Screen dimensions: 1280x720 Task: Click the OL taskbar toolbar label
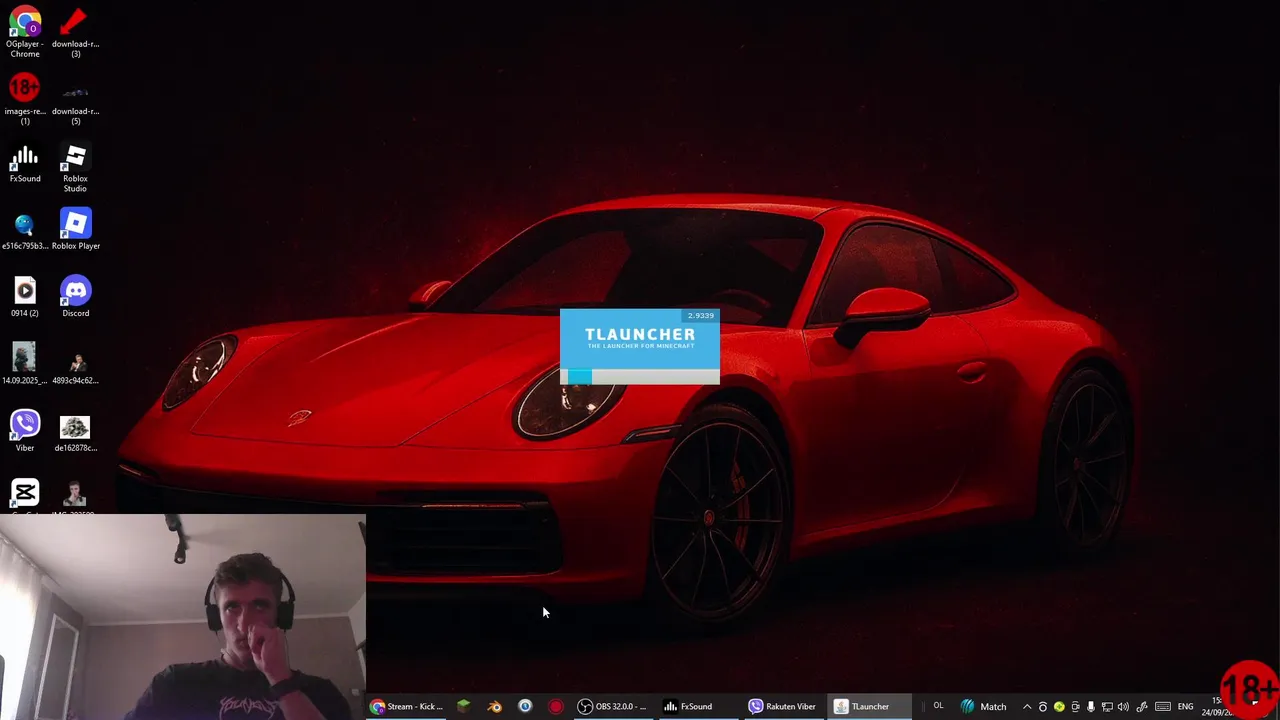click(x=938, y=706)
